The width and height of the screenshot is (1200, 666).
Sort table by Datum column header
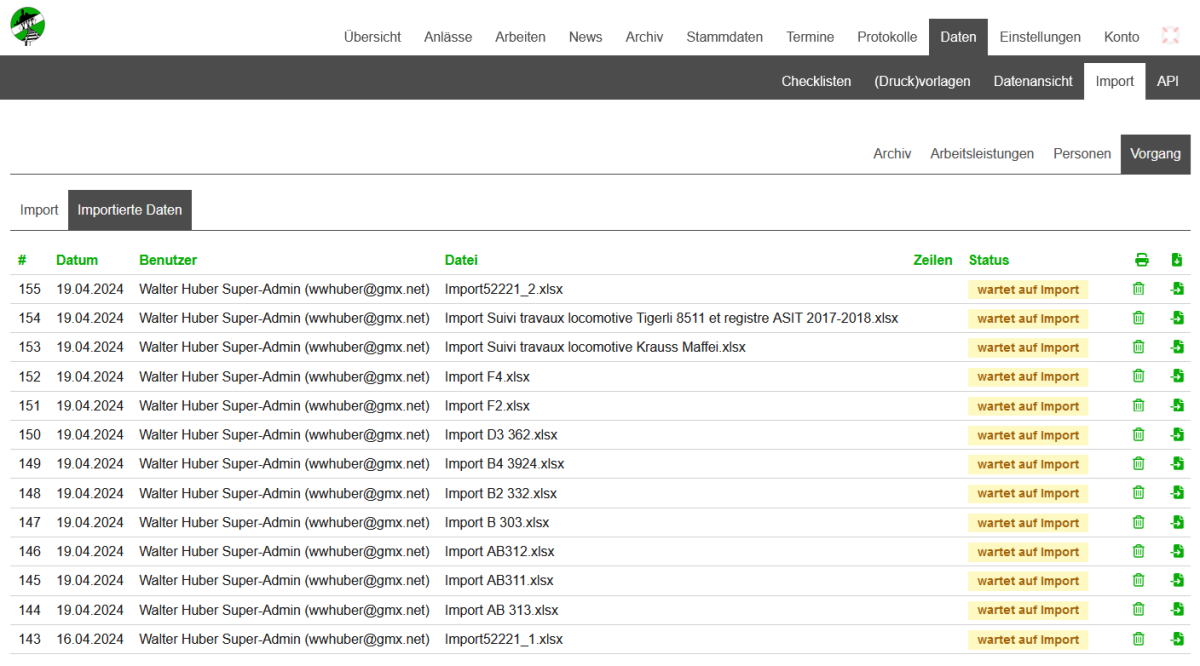point(77,260)
